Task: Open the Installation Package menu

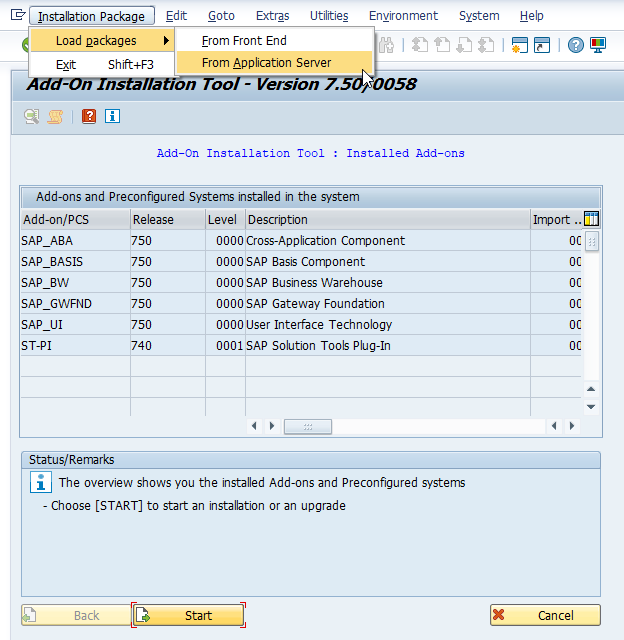Action: [x=92, y=16]
